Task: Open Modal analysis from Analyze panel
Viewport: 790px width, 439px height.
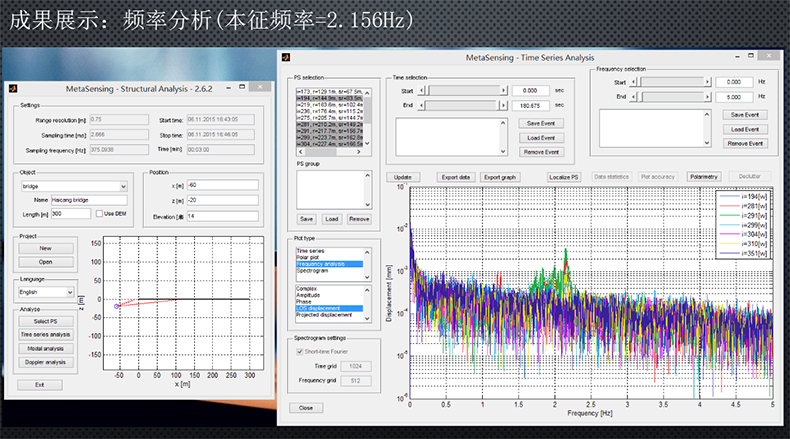Action: [x=46, y=348]
